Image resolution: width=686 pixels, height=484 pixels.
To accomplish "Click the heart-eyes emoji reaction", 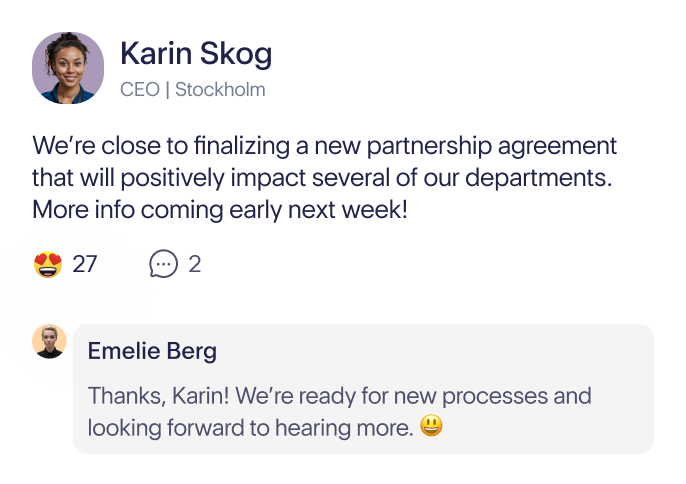I will click(x=48, y=264).
